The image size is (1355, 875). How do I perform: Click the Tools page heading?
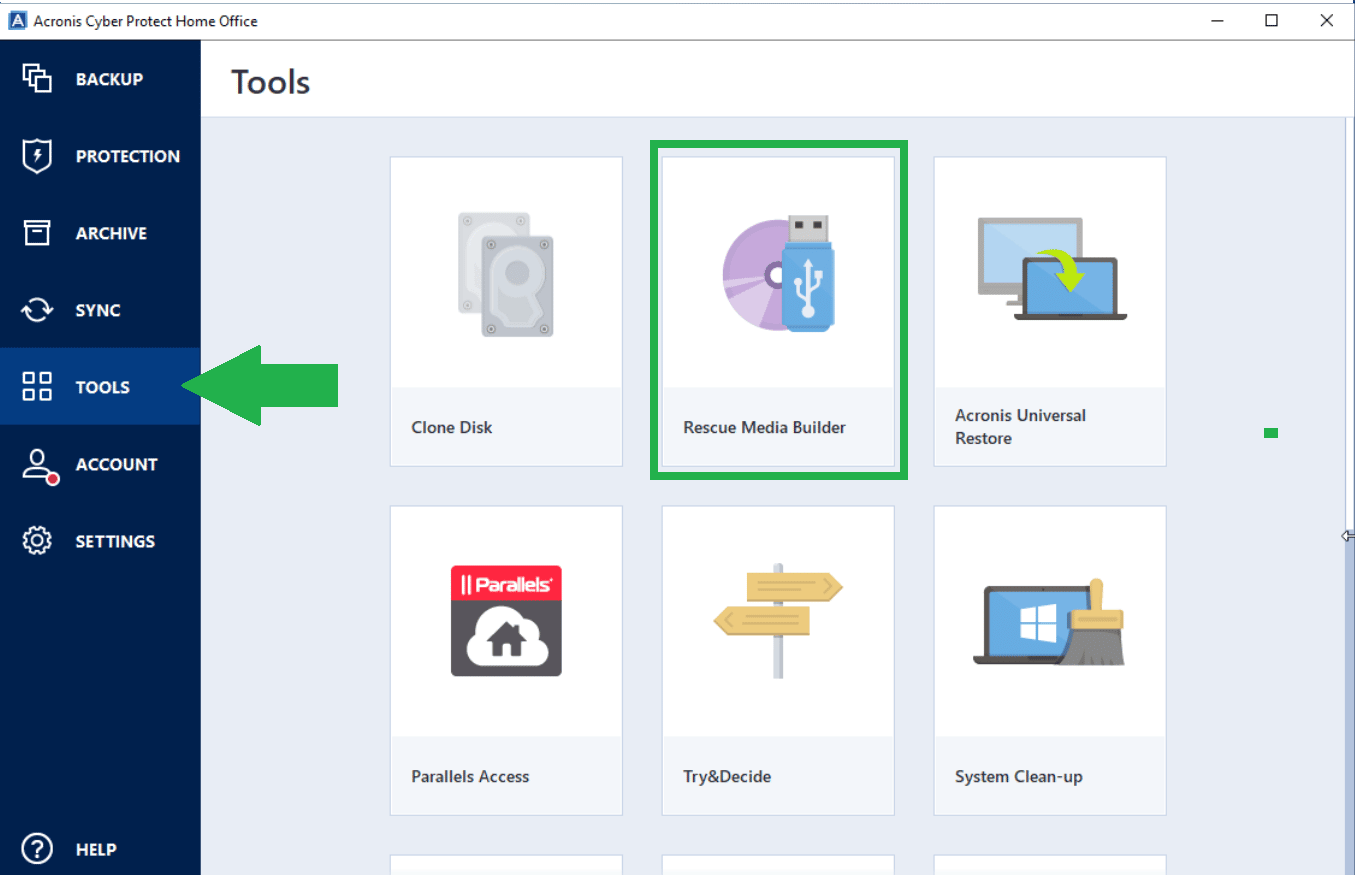click(x=271, y=82)
